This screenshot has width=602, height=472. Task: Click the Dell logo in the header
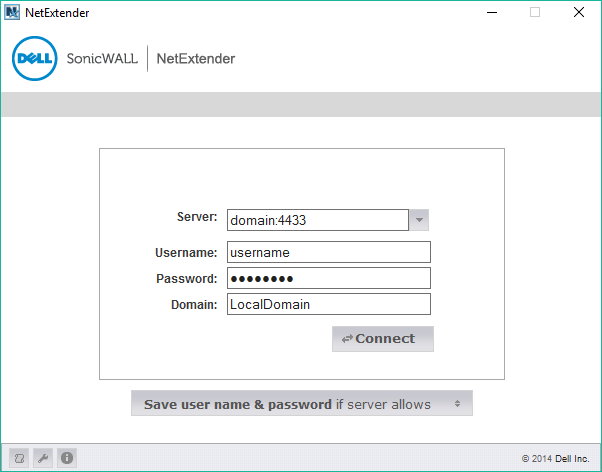pos(34,59)
